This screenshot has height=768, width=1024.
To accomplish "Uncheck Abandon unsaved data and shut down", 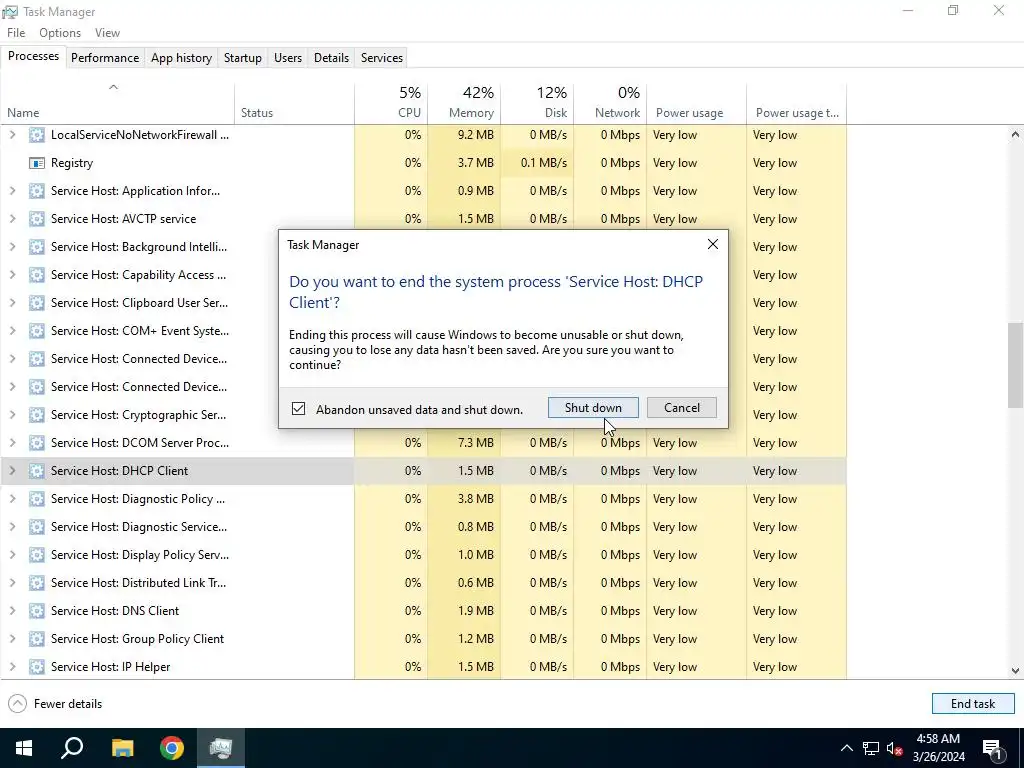I will coord(298,409).
